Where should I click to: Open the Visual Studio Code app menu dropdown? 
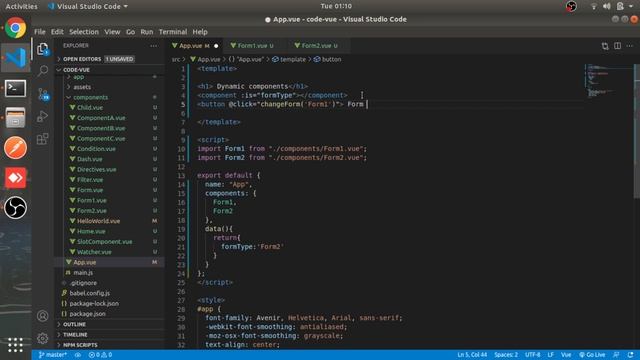pos(88,6)
